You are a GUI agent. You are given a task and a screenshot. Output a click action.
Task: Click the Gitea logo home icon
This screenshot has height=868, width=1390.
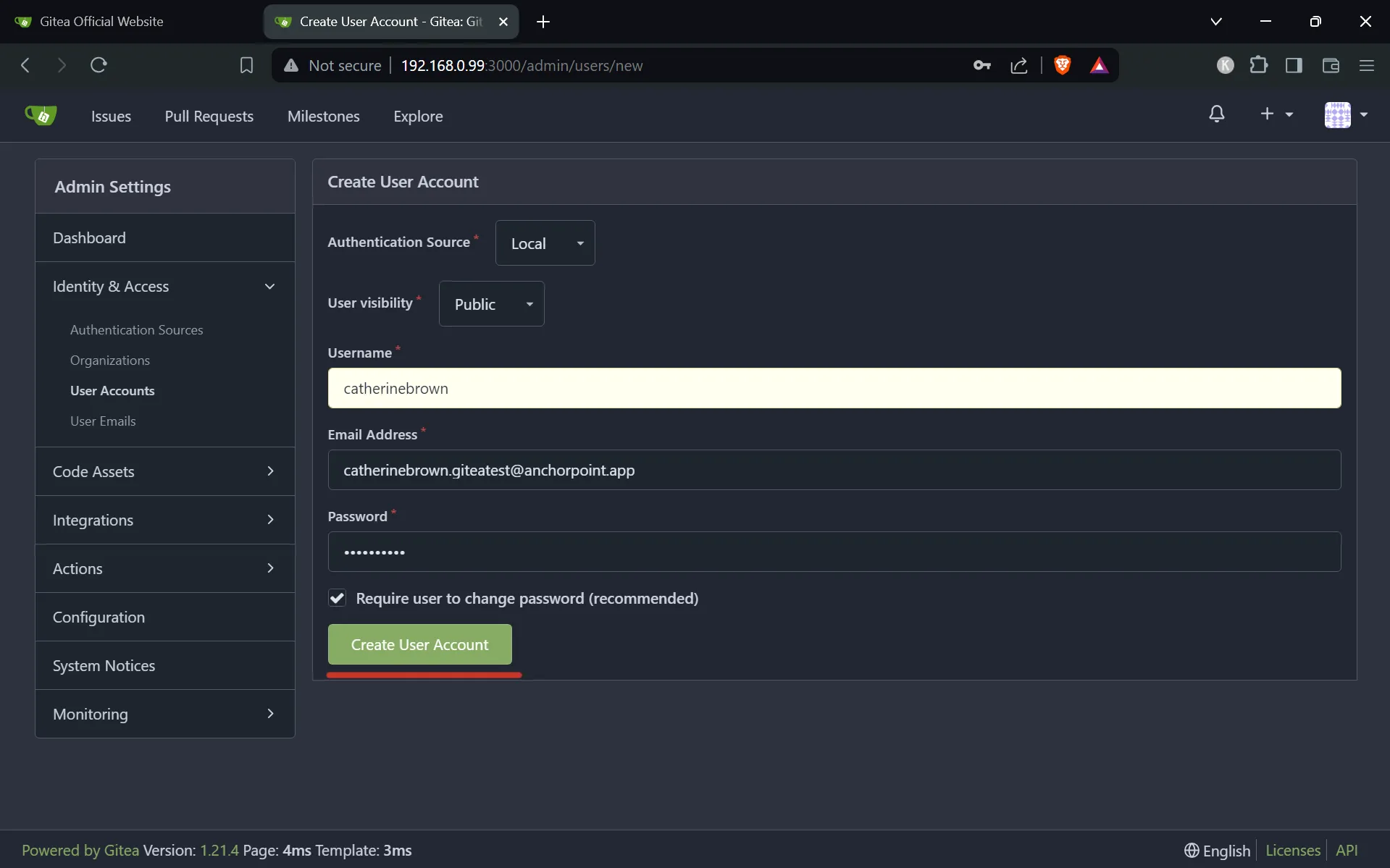[x=41, y=115]
